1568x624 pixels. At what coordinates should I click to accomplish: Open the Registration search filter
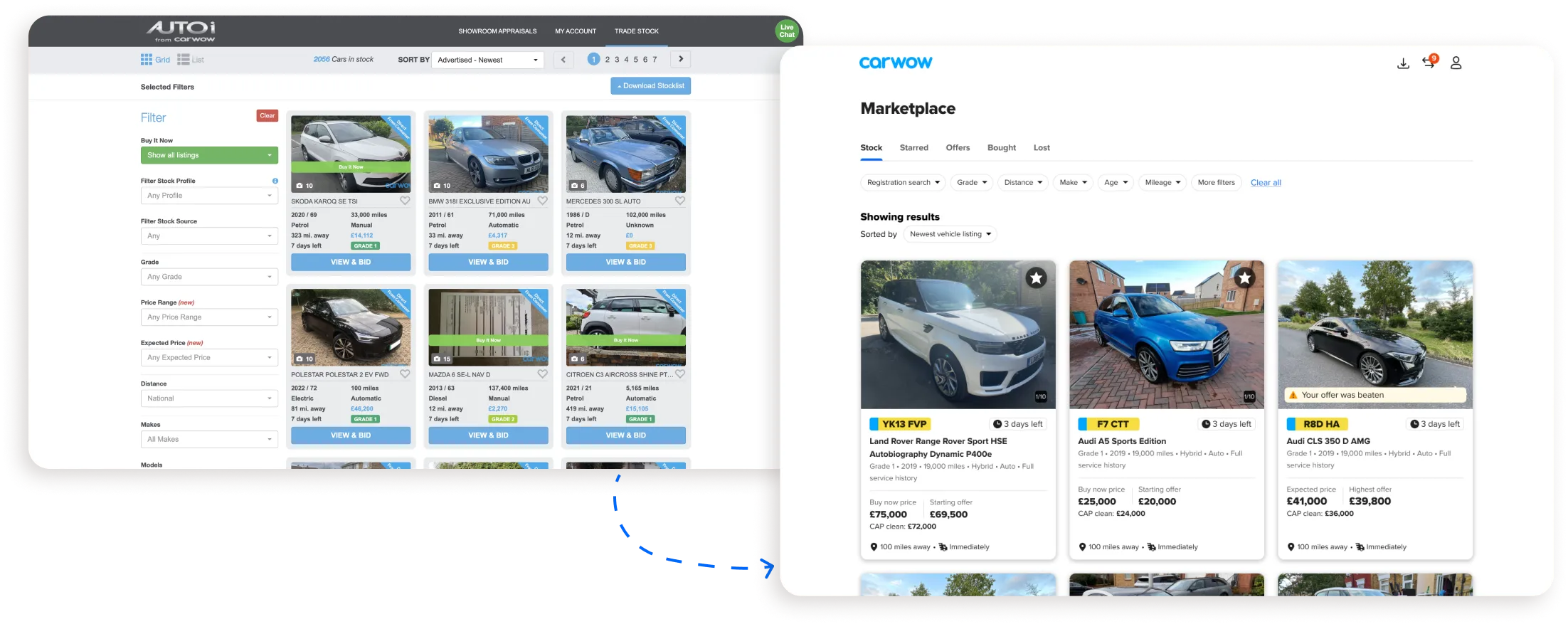point(903,183)
